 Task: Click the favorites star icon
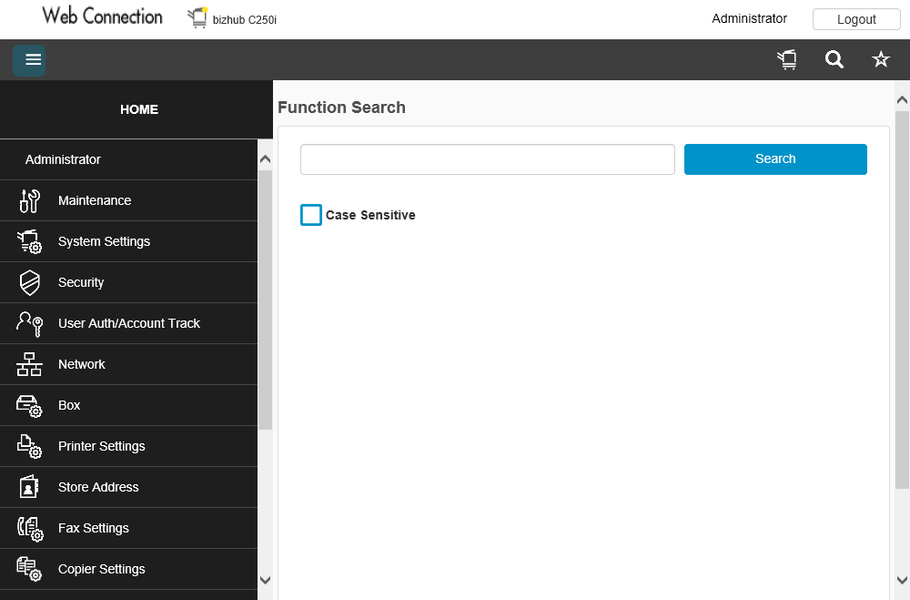click(880, 60)
